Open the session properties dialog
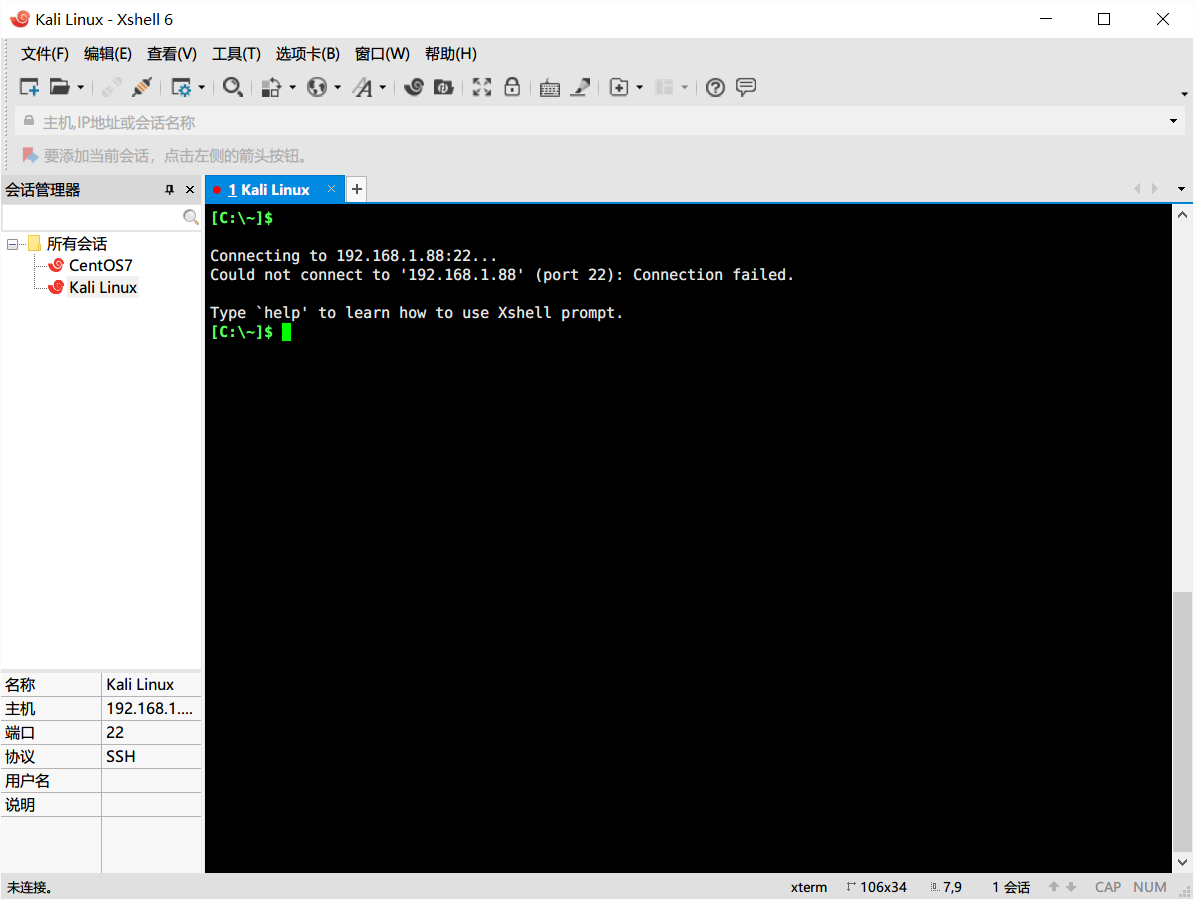Viewport: 1194px width, 900px height. [183, 87]
